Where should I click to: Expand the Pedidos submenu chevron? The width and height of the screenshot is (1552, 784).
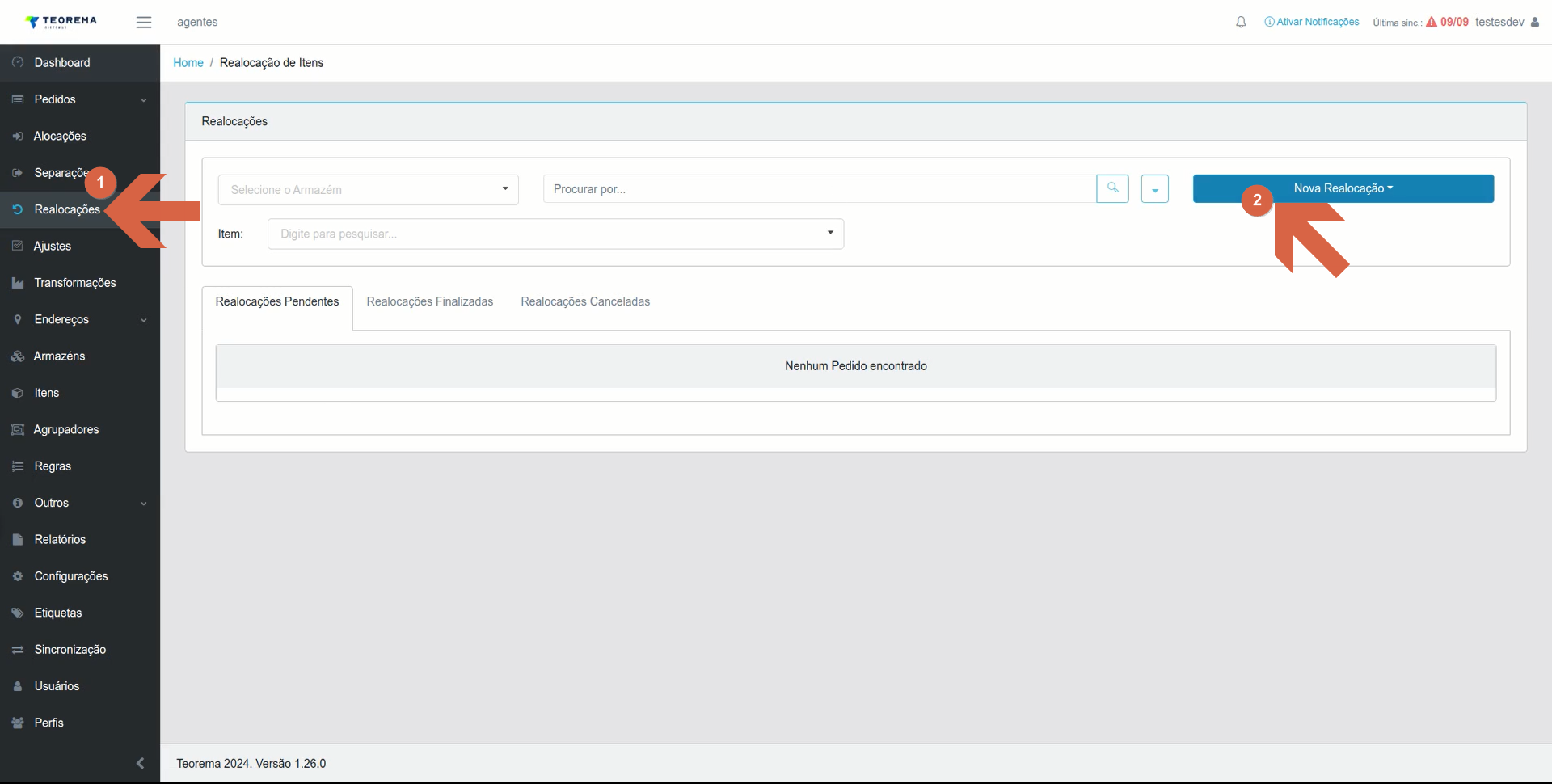(x=144, y=100)
